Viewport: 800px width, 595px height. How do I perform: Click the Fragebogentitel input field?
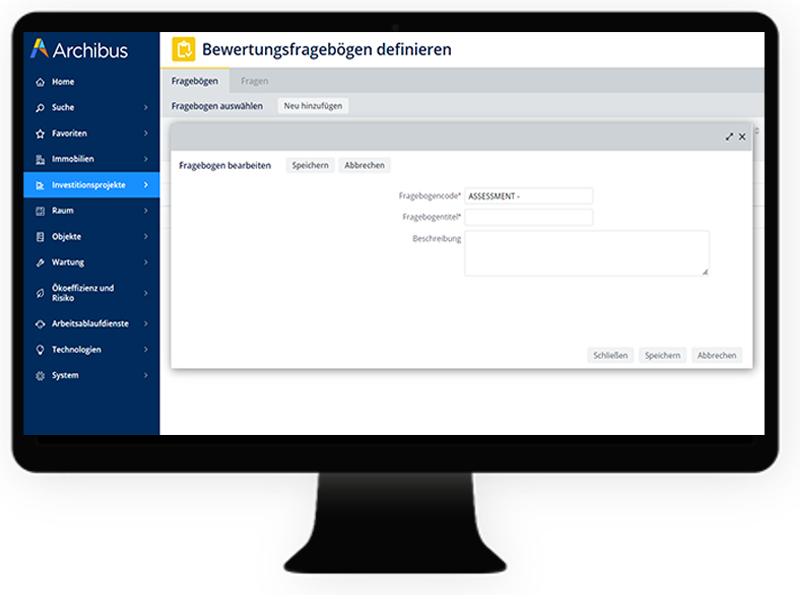(529, 217)
